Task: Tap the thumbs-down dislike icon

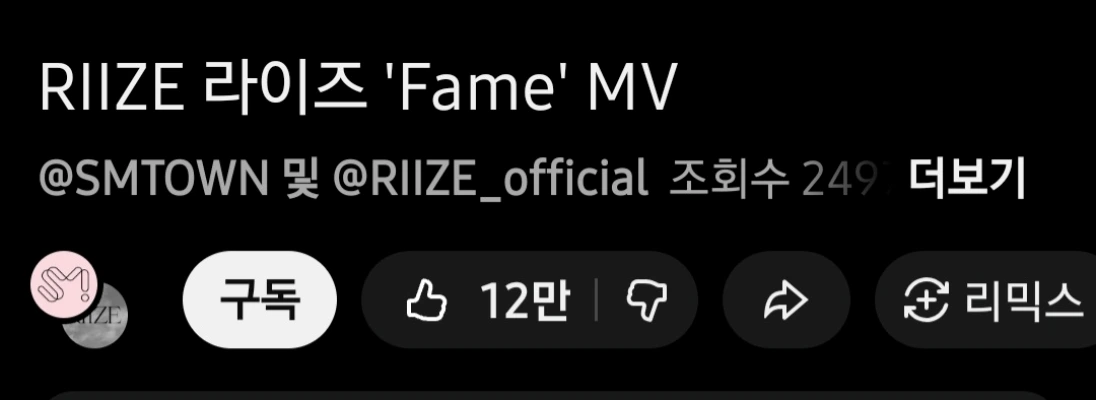Action: click(x=646, y=301)
